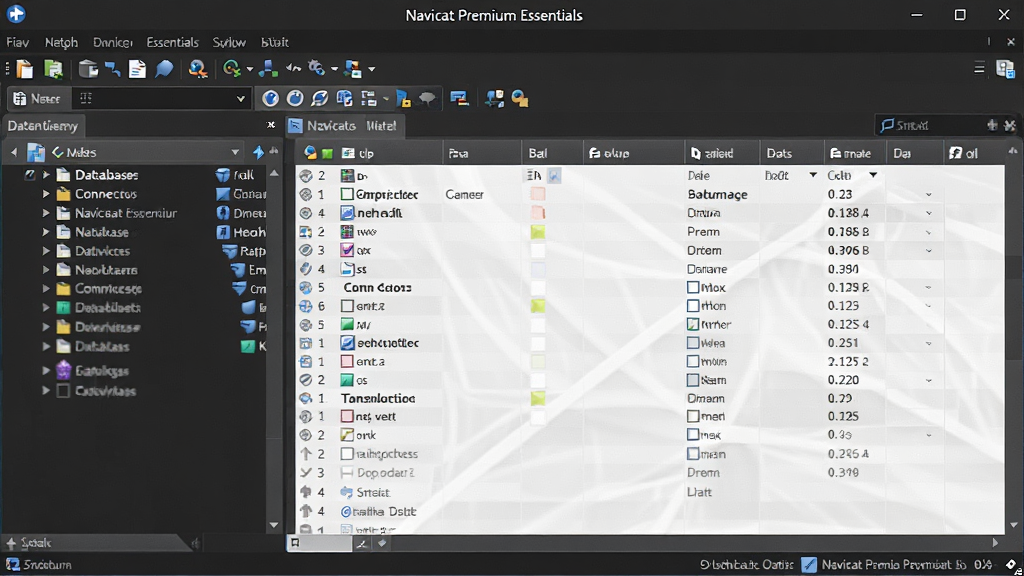Viewport: 1024px width, 576px height.
Task: Expand the Natukase tree node
Action: tap(46, 231)
